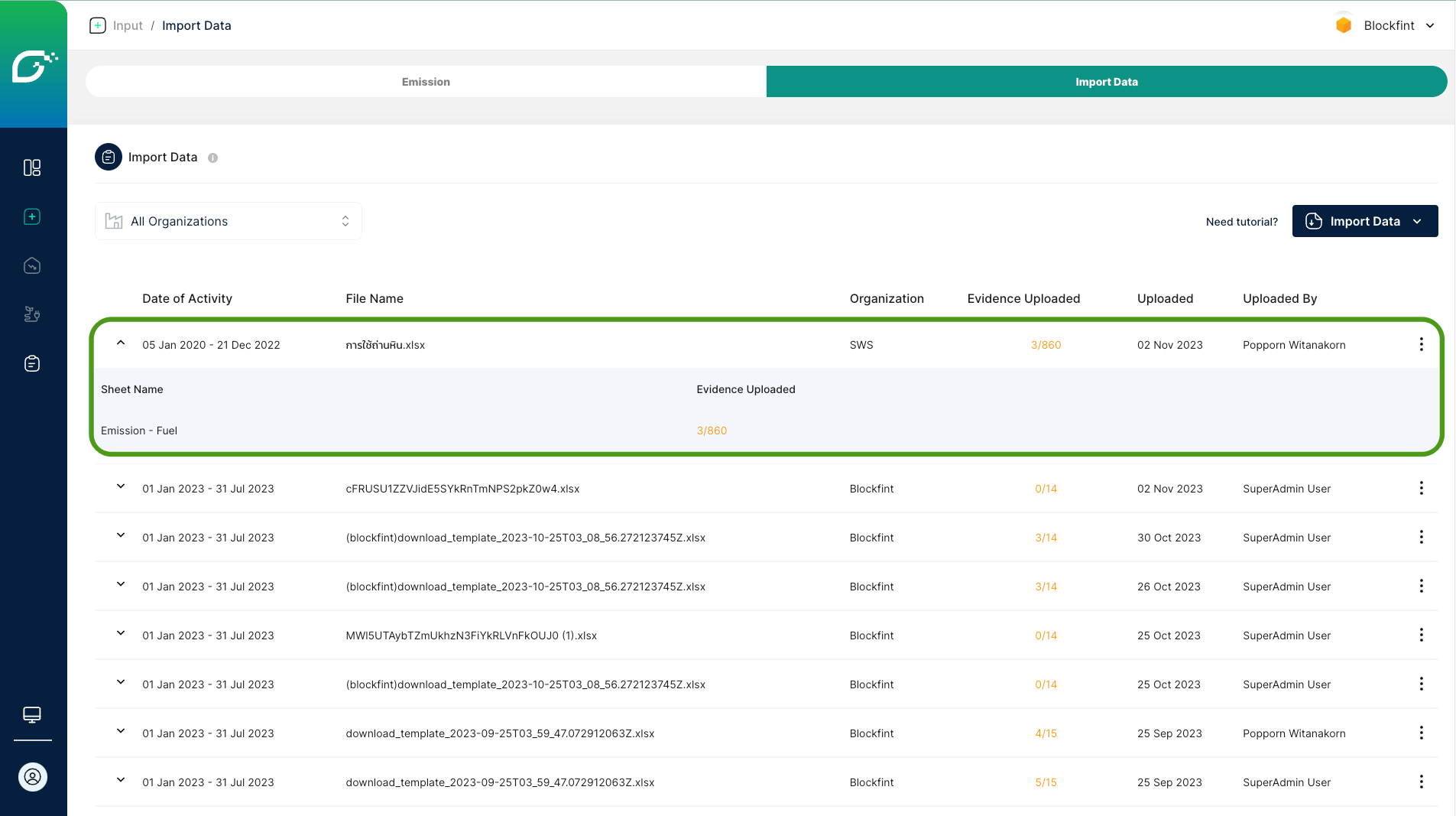
Task: Switch to the Emission tab
Action: pos(426,82)
